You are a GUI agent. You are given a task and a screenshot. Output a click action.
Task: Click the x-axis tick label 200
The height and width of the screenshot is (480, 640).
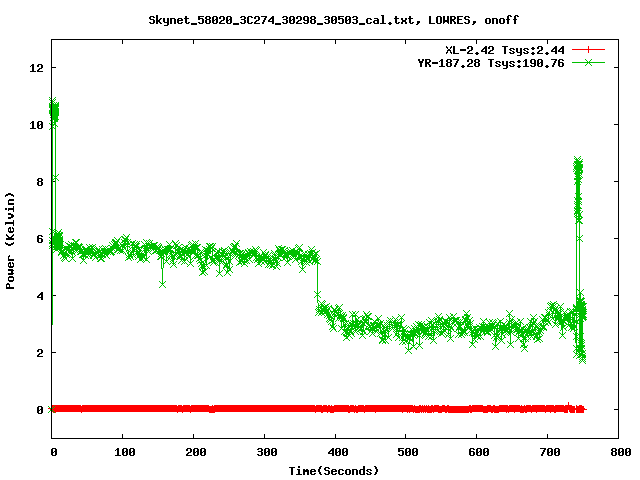pyautogui.click(x=196, y=452)
